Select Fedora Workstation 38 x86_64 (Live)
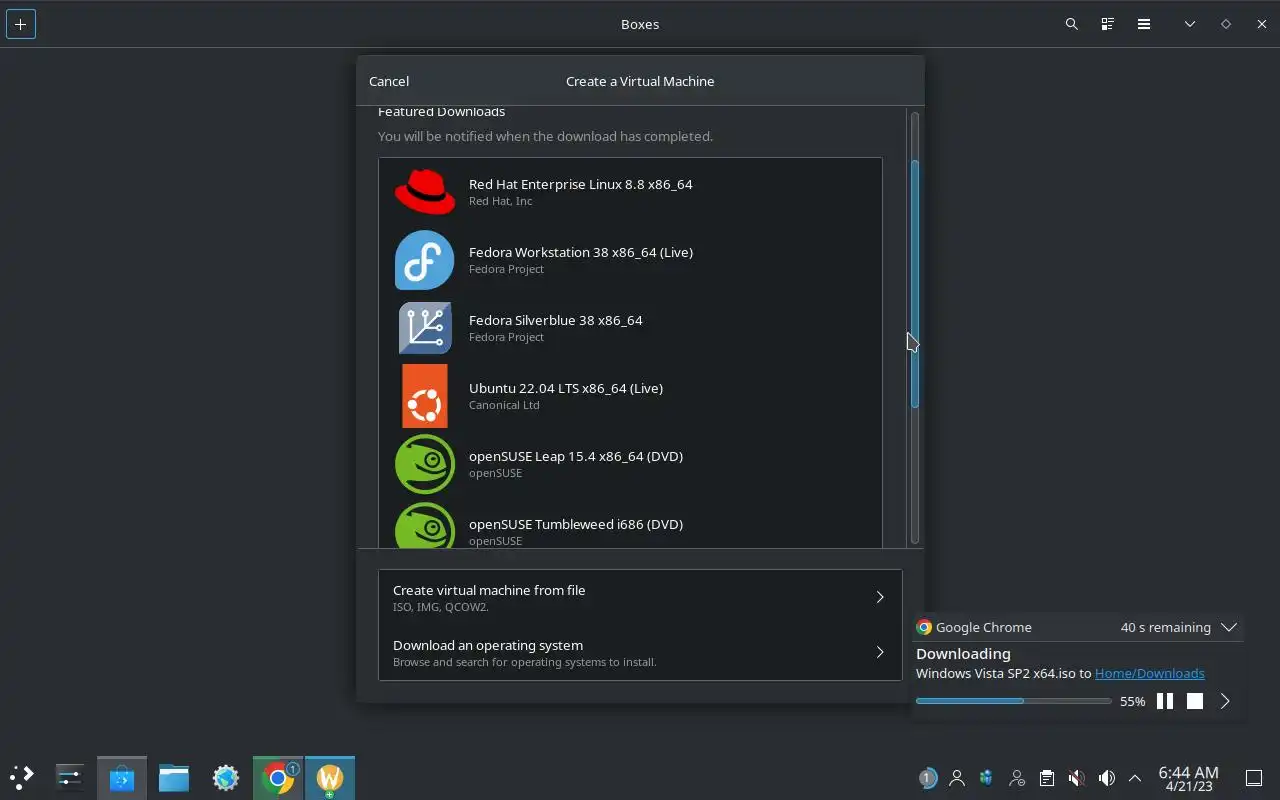 point(630,260)
